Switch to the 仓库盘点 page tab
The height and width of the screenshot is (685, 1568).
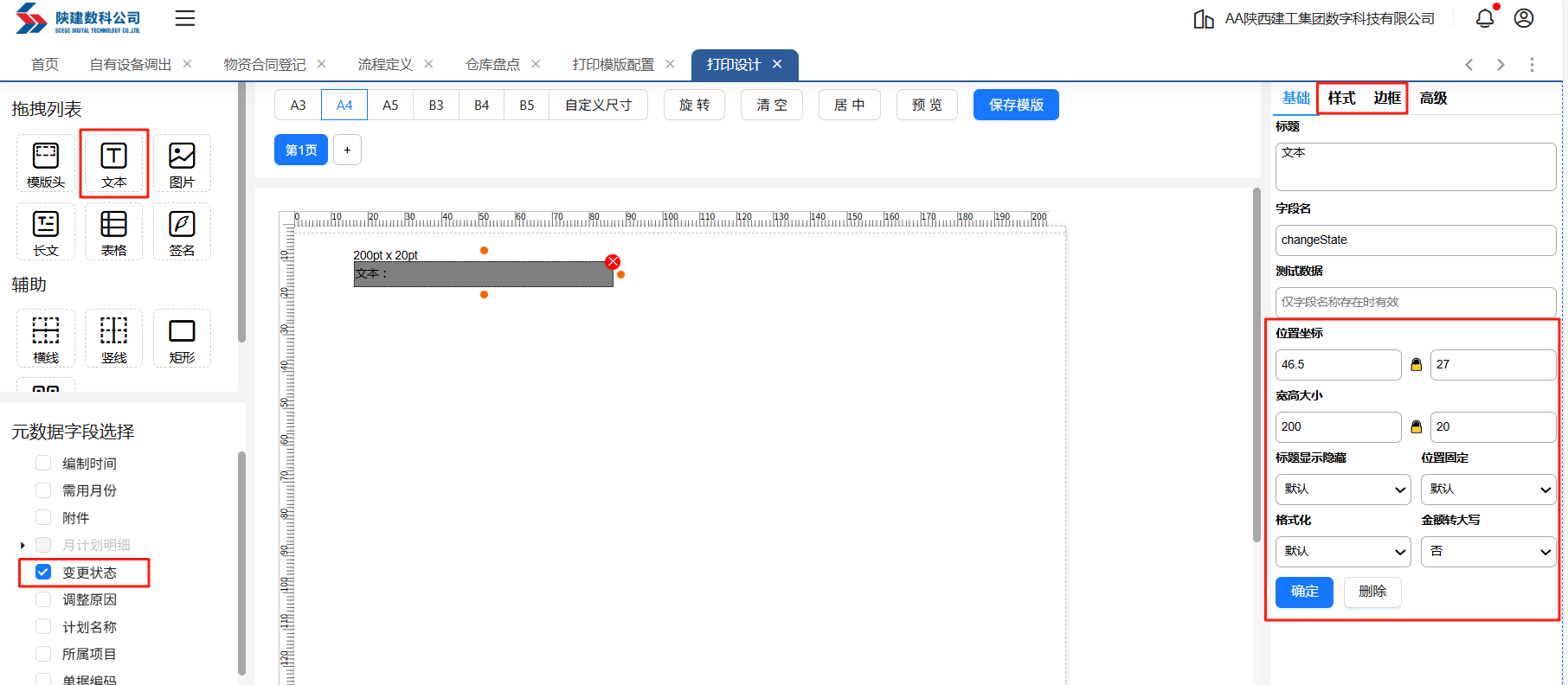492,65
